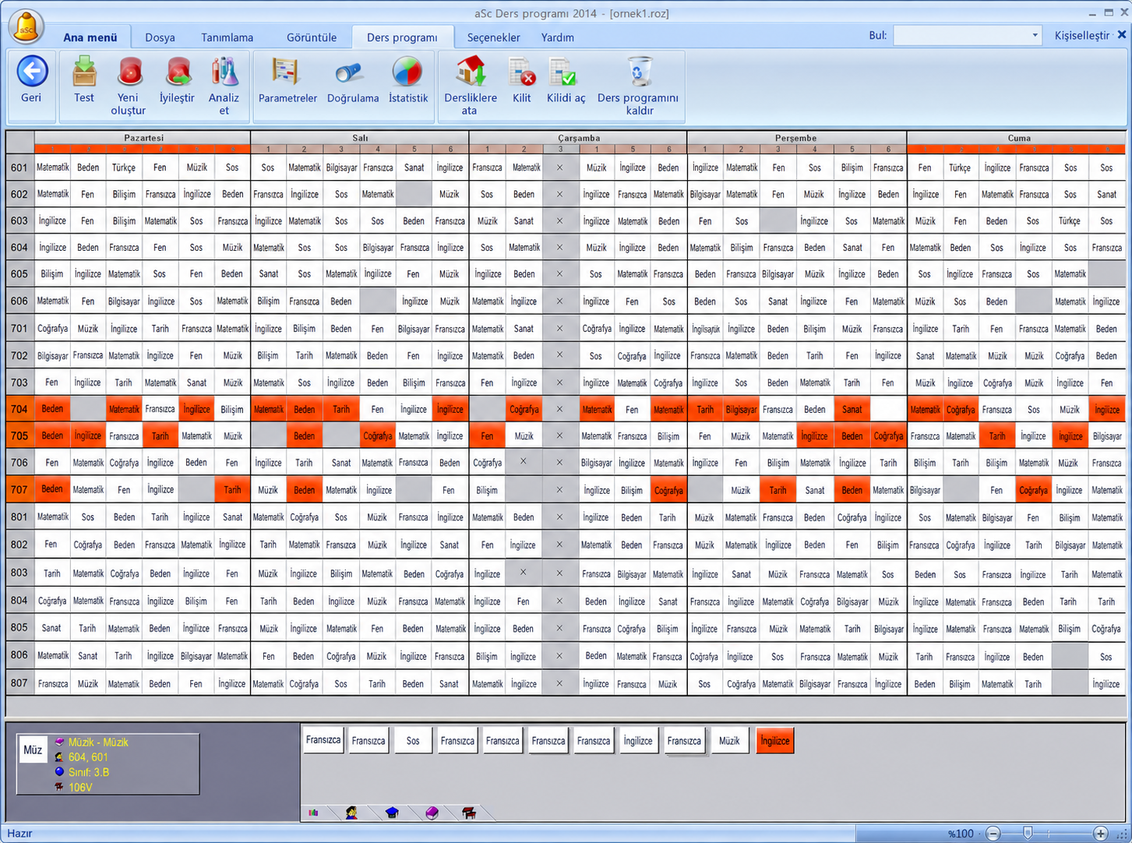Click the Kilit lock icon
Screen dimensions: 1132x843
522,72
